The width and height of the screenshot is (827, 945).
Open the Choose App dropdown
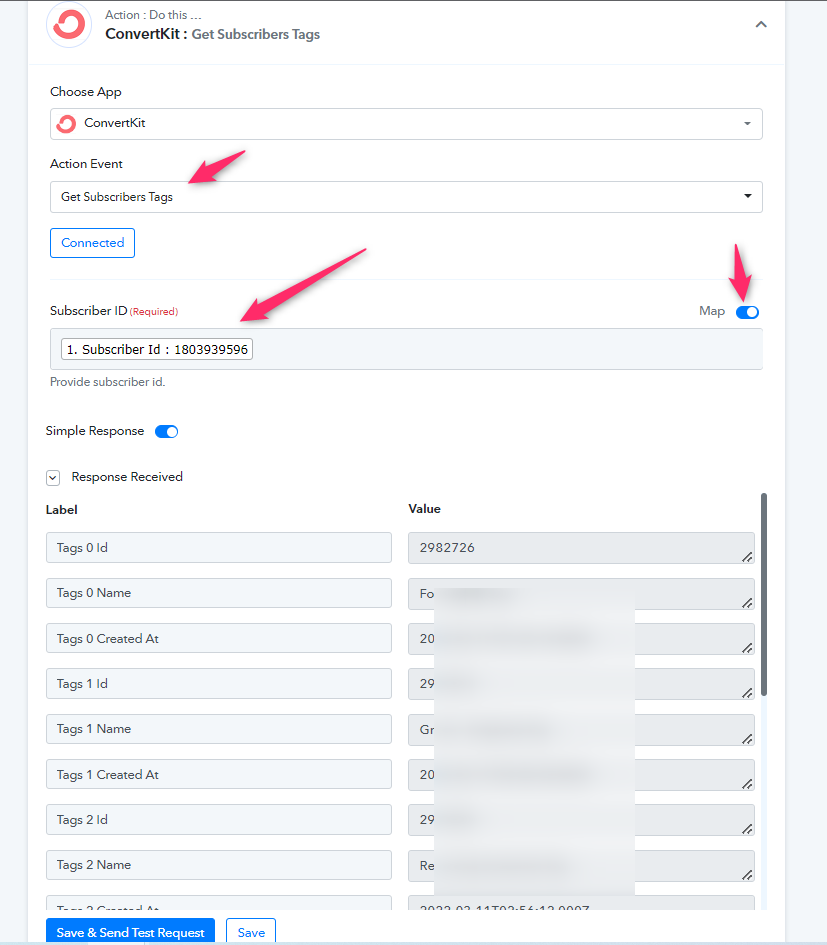(x=406, y=124)
